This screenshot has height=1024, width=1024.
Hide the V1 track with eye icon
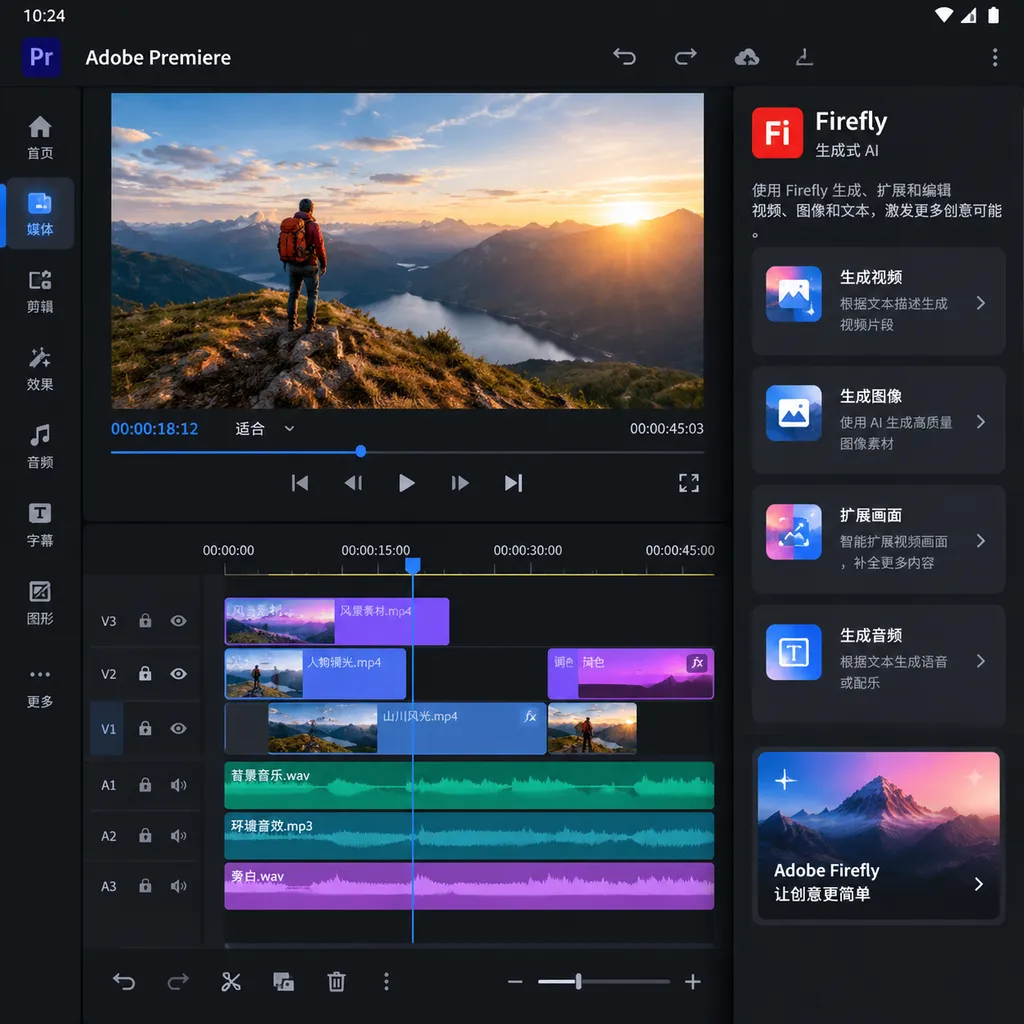point(178,728)
